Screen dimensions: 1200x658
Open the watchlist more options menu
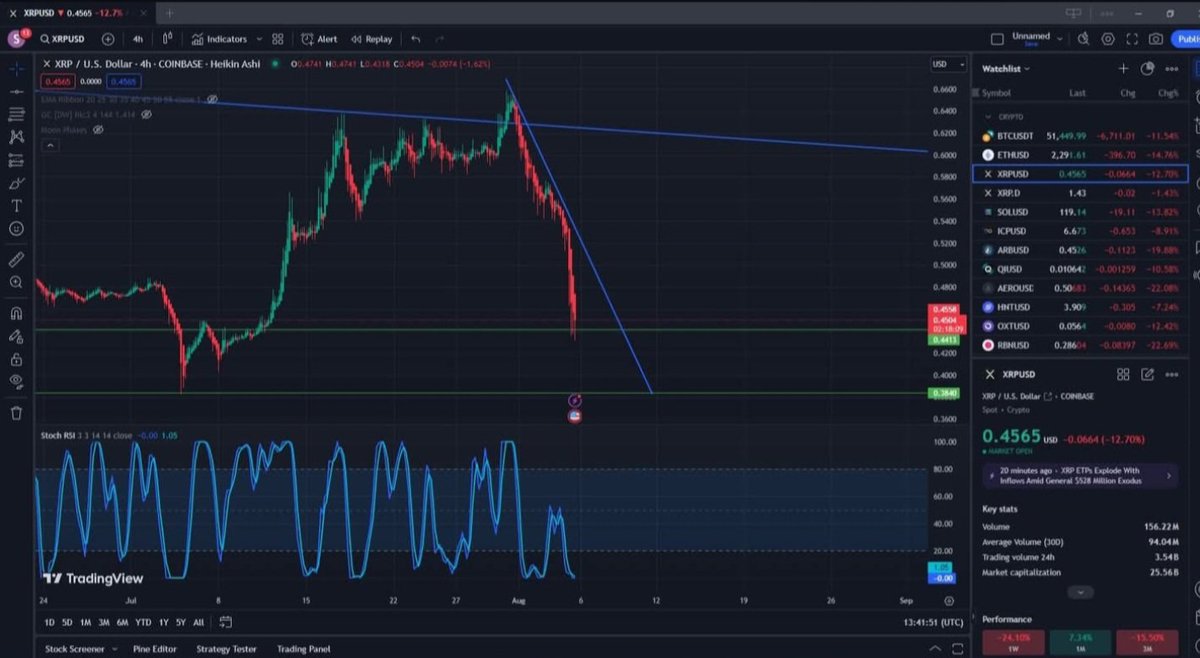1171,68
